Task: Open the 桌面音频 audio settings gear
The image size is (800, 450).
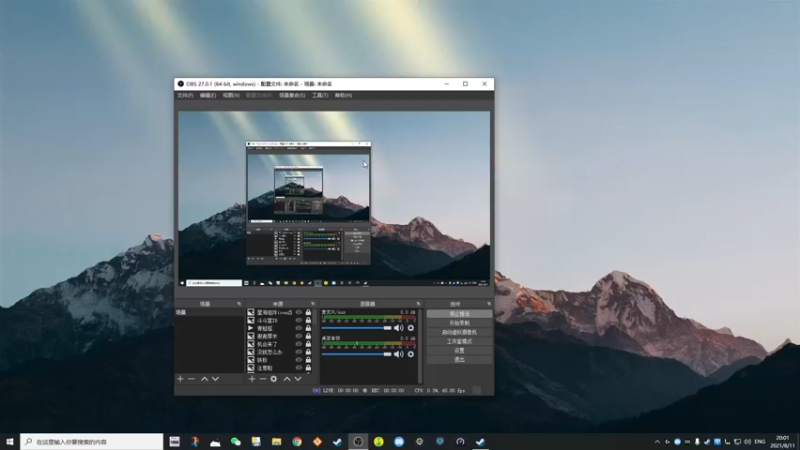Action: [x=411, y=354]
